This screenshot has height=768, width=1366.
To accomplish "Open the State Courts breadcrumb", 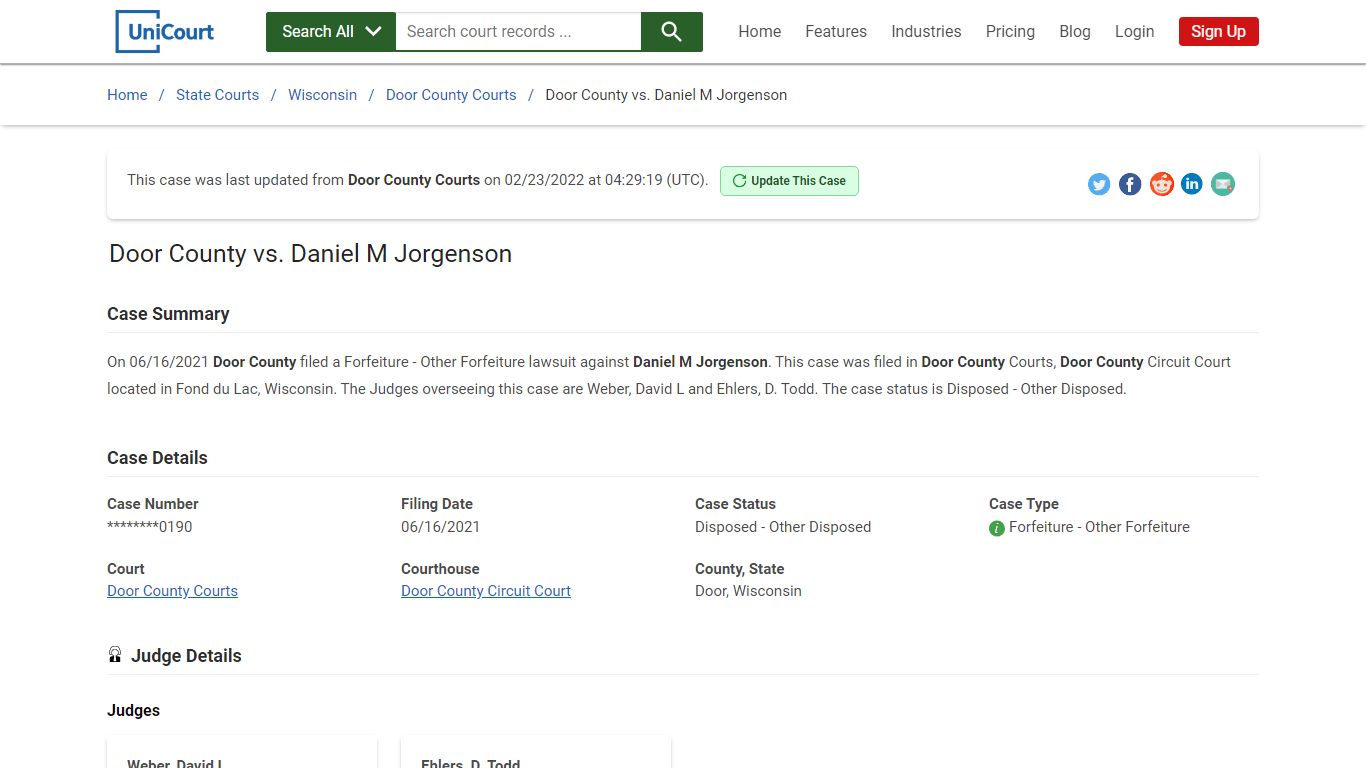I will coord(217,95).
